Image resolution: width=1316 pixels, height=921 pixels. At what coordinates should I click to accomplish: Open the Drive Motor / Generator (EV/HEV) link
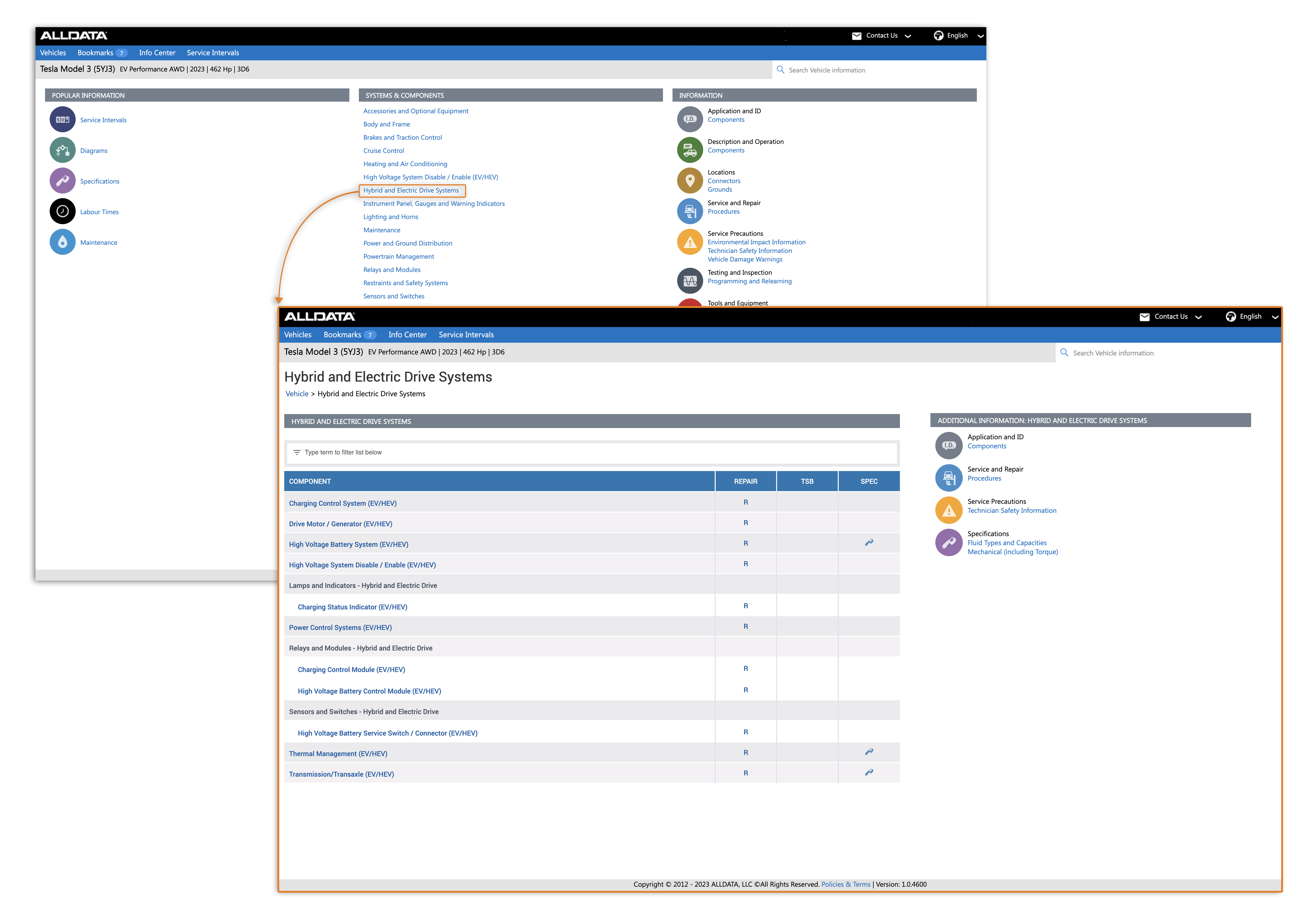341,524
